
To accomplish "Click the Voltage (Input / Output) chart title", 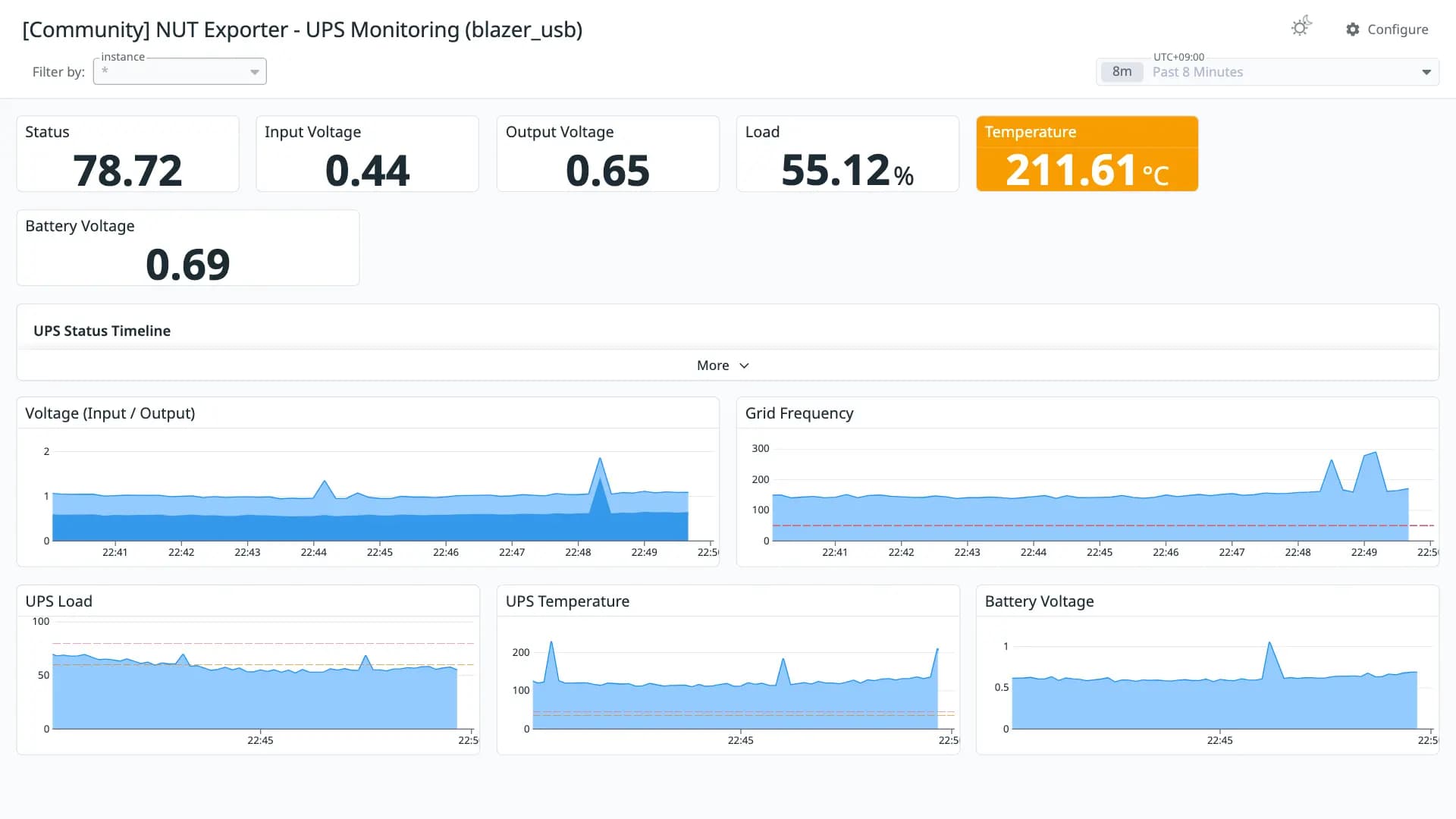I will (x=110, y=413).
